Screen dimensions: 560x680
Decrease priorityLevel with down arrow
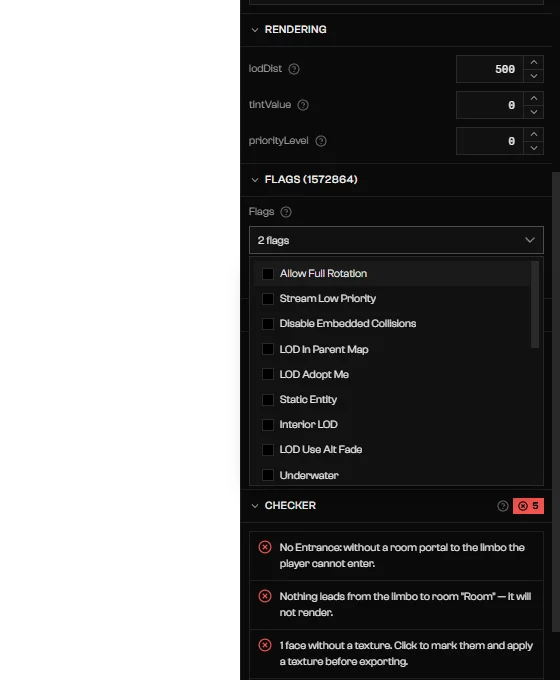click(x=534, y=148)
